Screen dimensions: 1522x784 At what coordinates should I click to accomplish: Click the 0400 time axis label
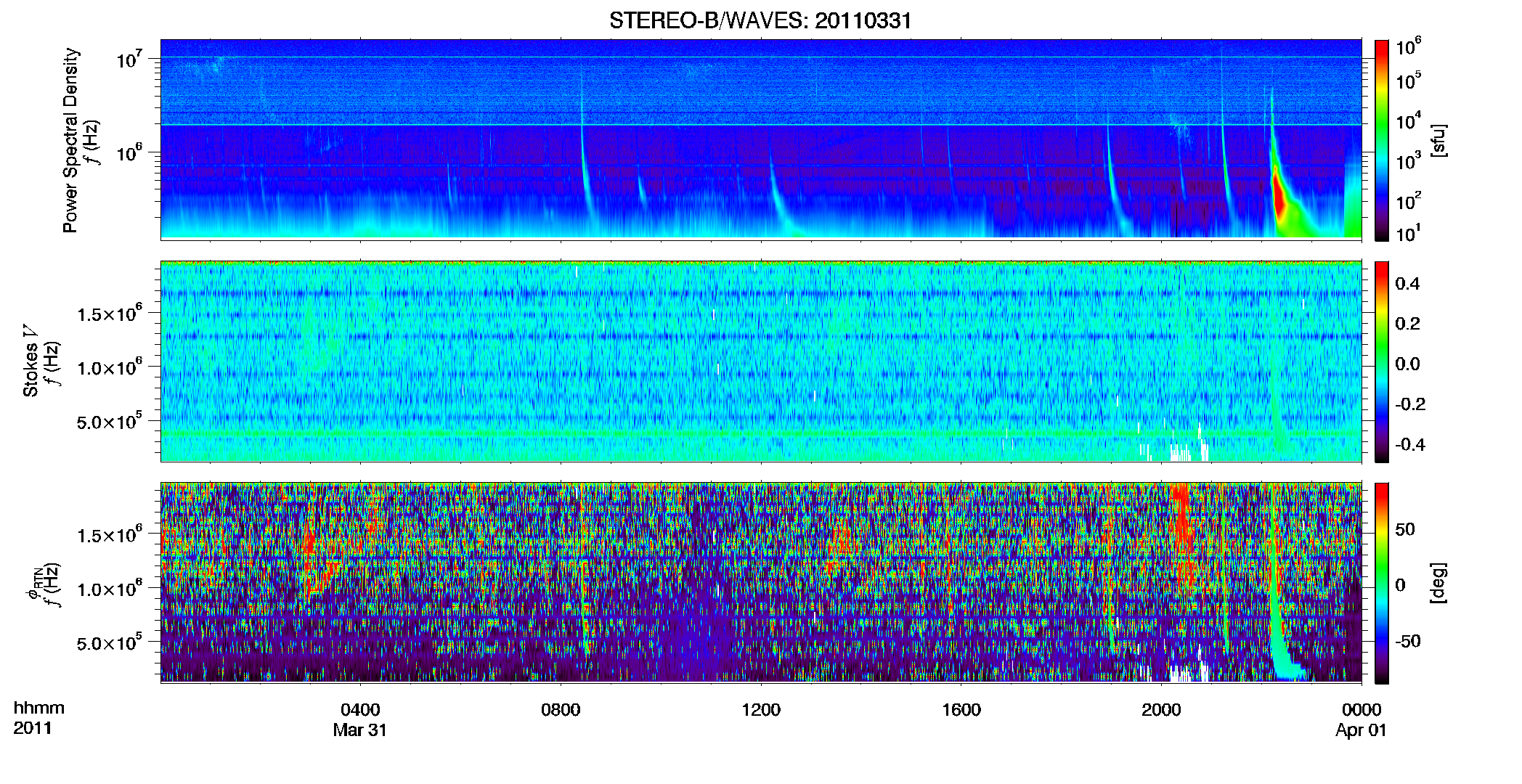click(360, 710)
